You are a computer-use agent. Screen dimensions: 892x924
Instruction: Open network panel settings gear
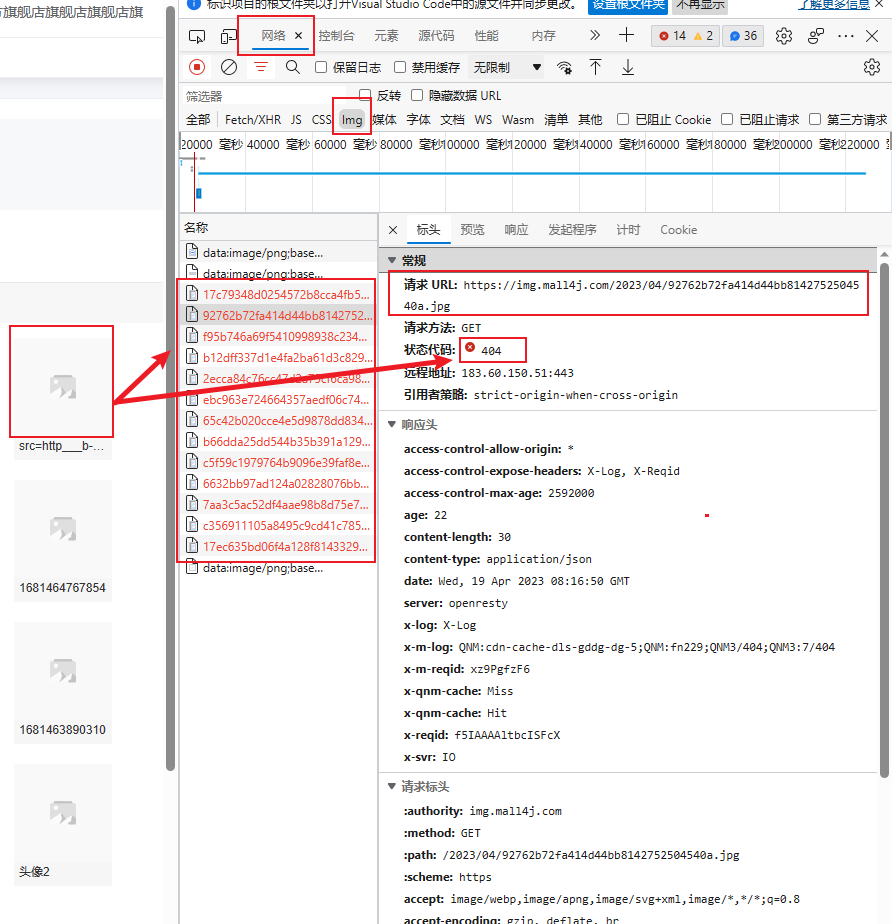[x=871, y=67]
